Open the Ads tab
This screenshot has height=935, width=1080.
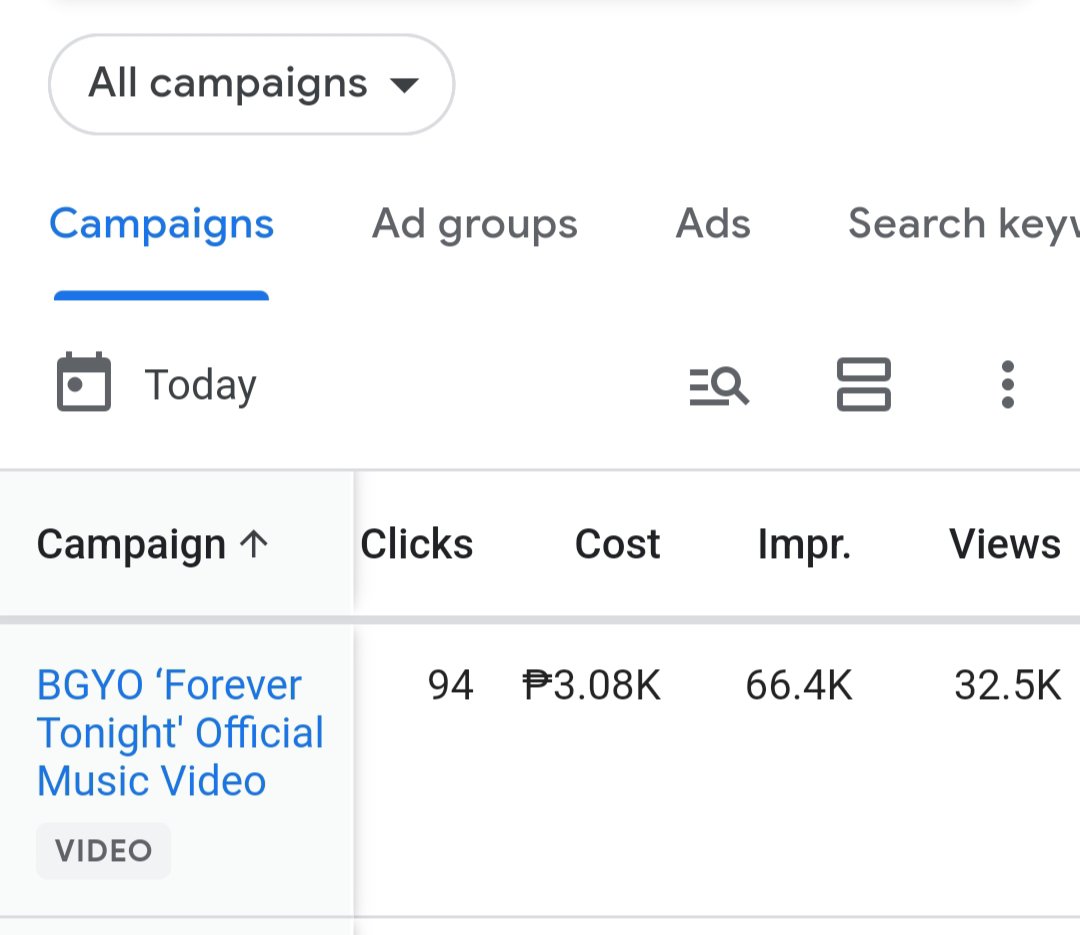[713, 224]
